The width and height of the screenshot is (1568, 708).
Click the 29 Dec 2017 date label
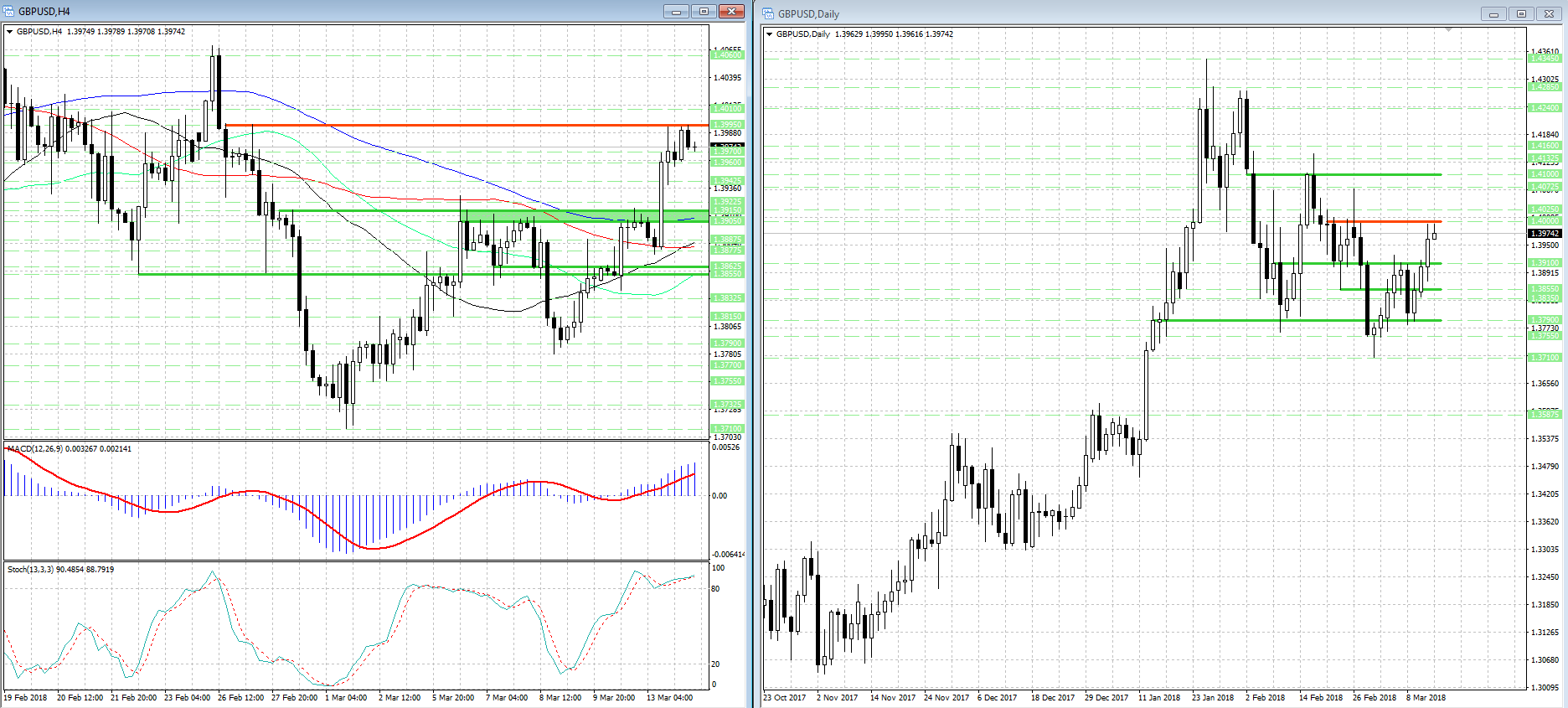tap(1106, 697)
